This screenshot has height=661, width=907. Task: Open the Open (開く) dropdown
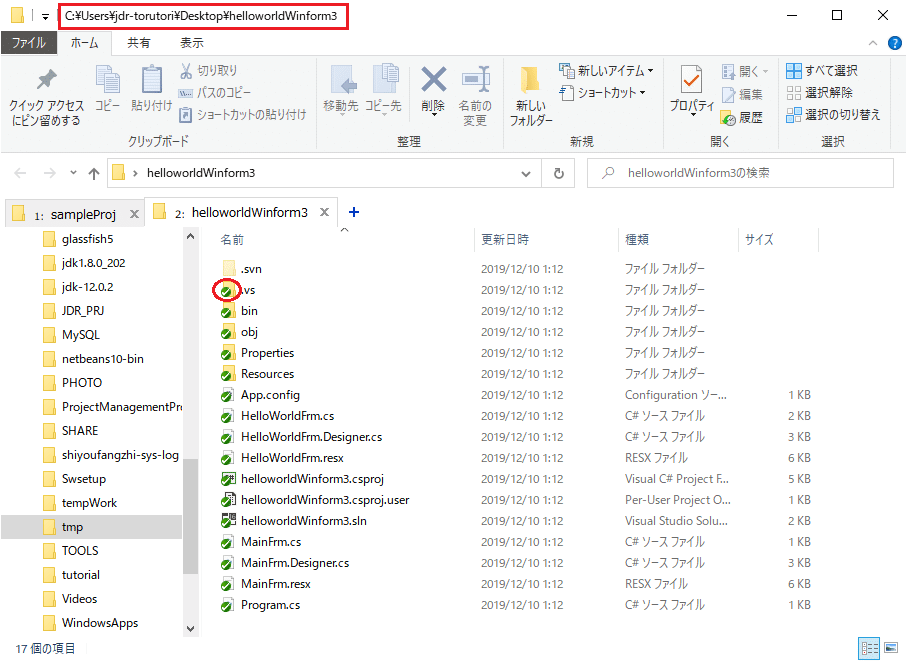point(746,71)
